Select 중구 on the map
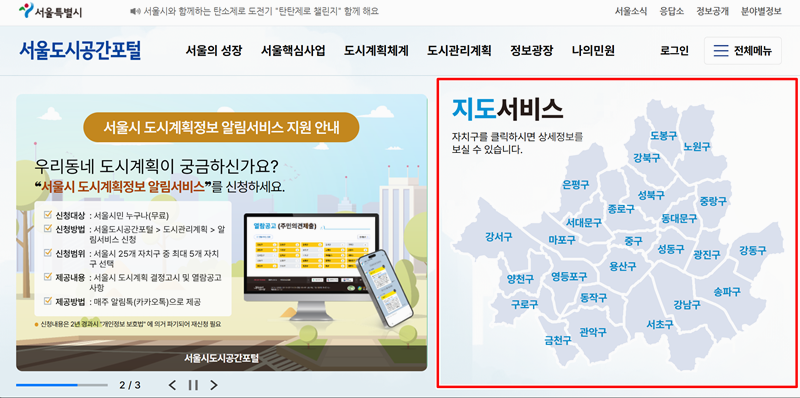This screenshot has height=398, width=800. pos(633,241)
